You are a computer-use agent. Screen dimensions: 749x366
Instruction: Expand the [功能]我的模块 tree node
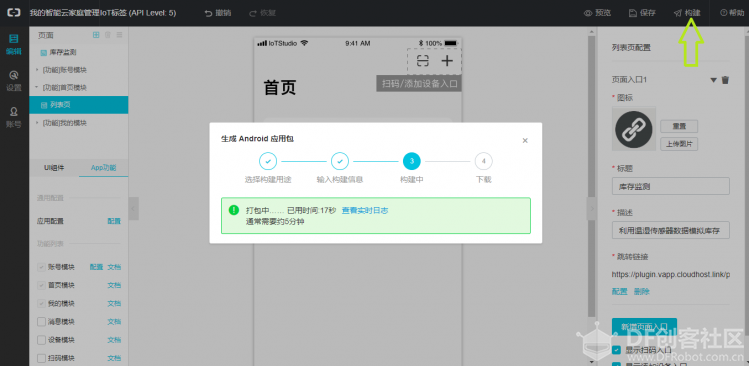click(x=37, y=123)
